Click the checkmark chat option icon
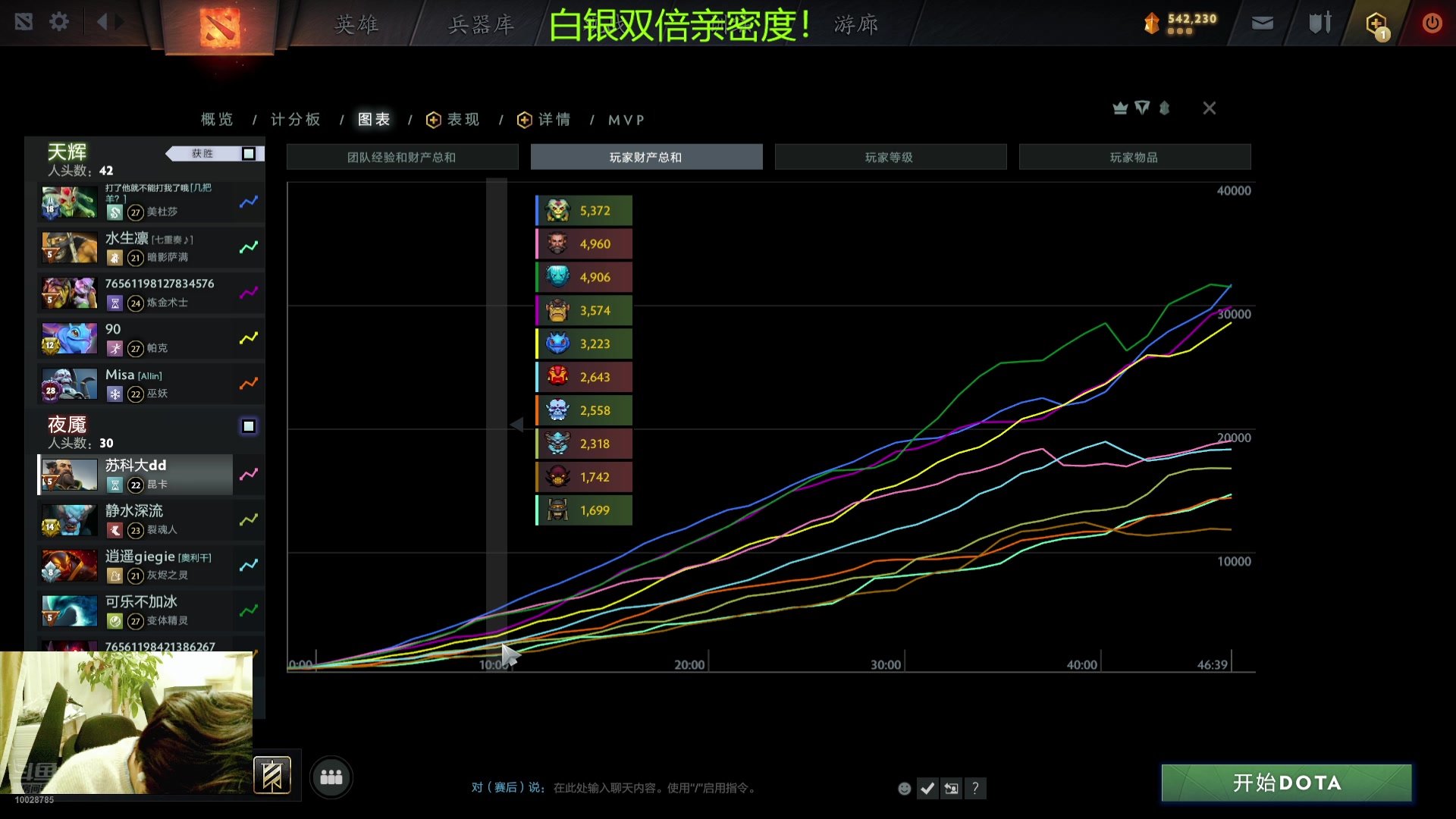Image resolution: width=1456 pixels, height=819 pixels. [927, 789]
